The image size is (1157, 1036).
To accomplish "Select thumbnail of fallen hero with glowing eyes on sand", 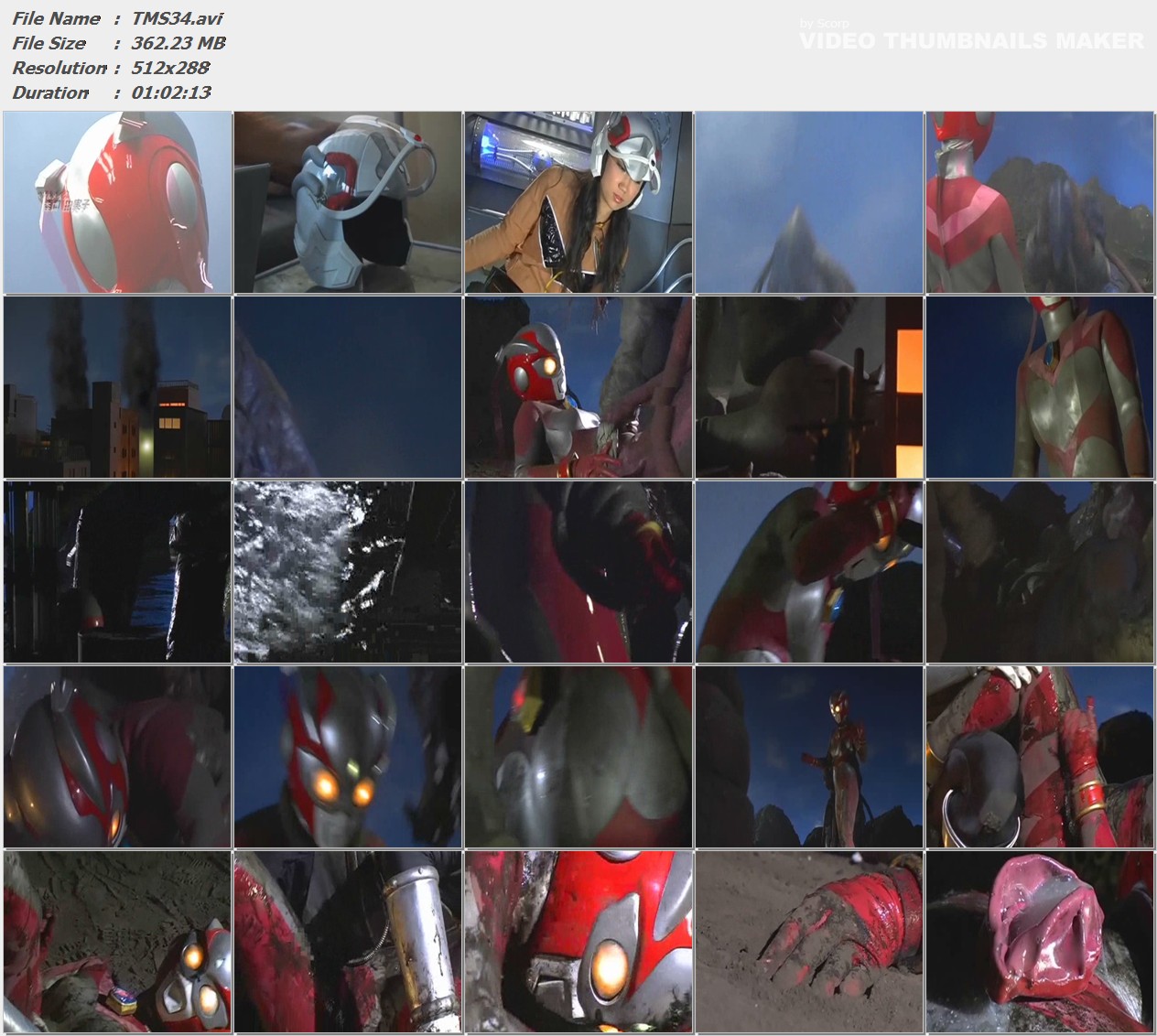I will (117, 942).
